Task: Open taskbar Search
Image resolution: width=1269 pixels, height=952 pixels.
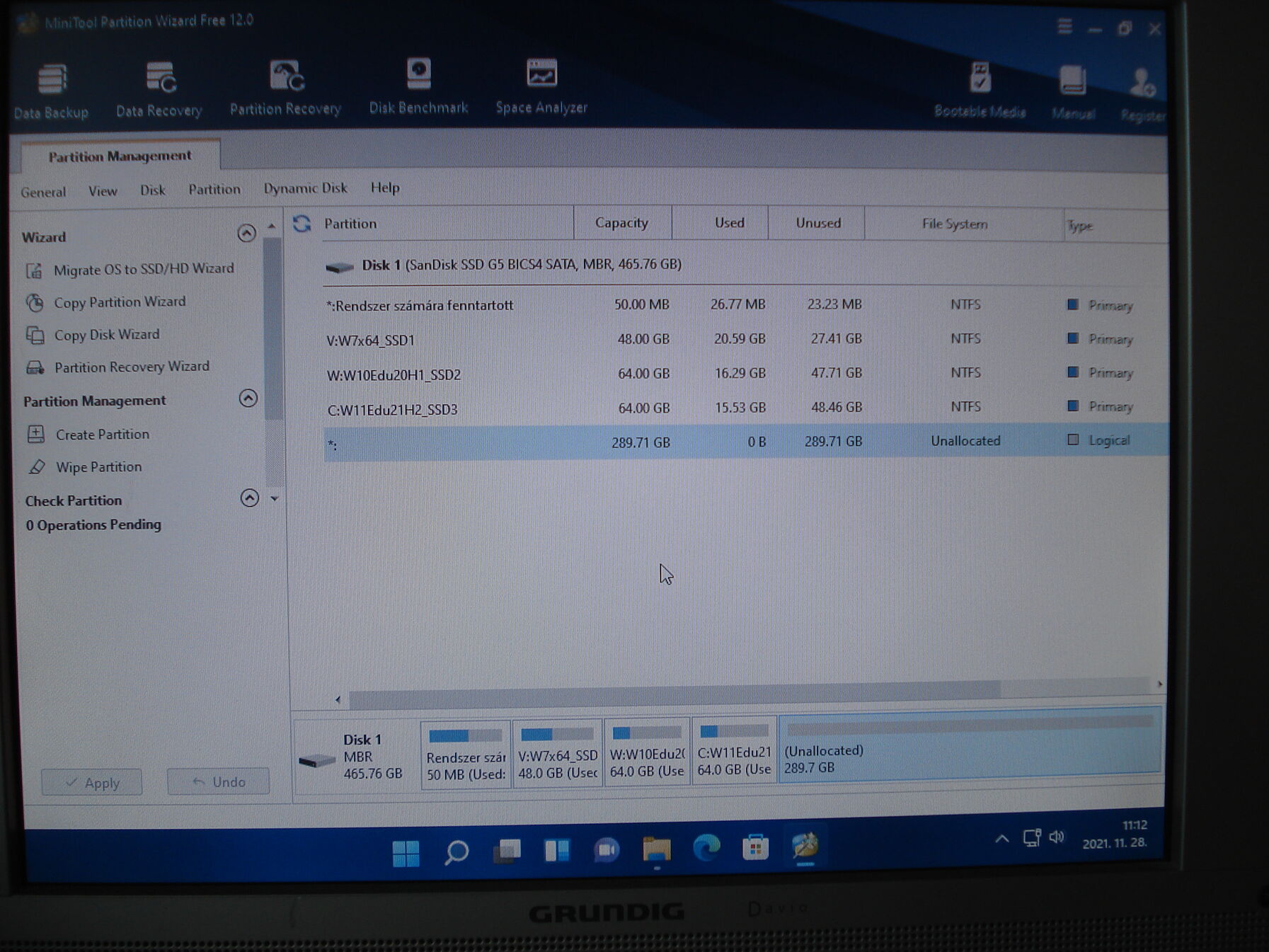Action: (457, 852)
